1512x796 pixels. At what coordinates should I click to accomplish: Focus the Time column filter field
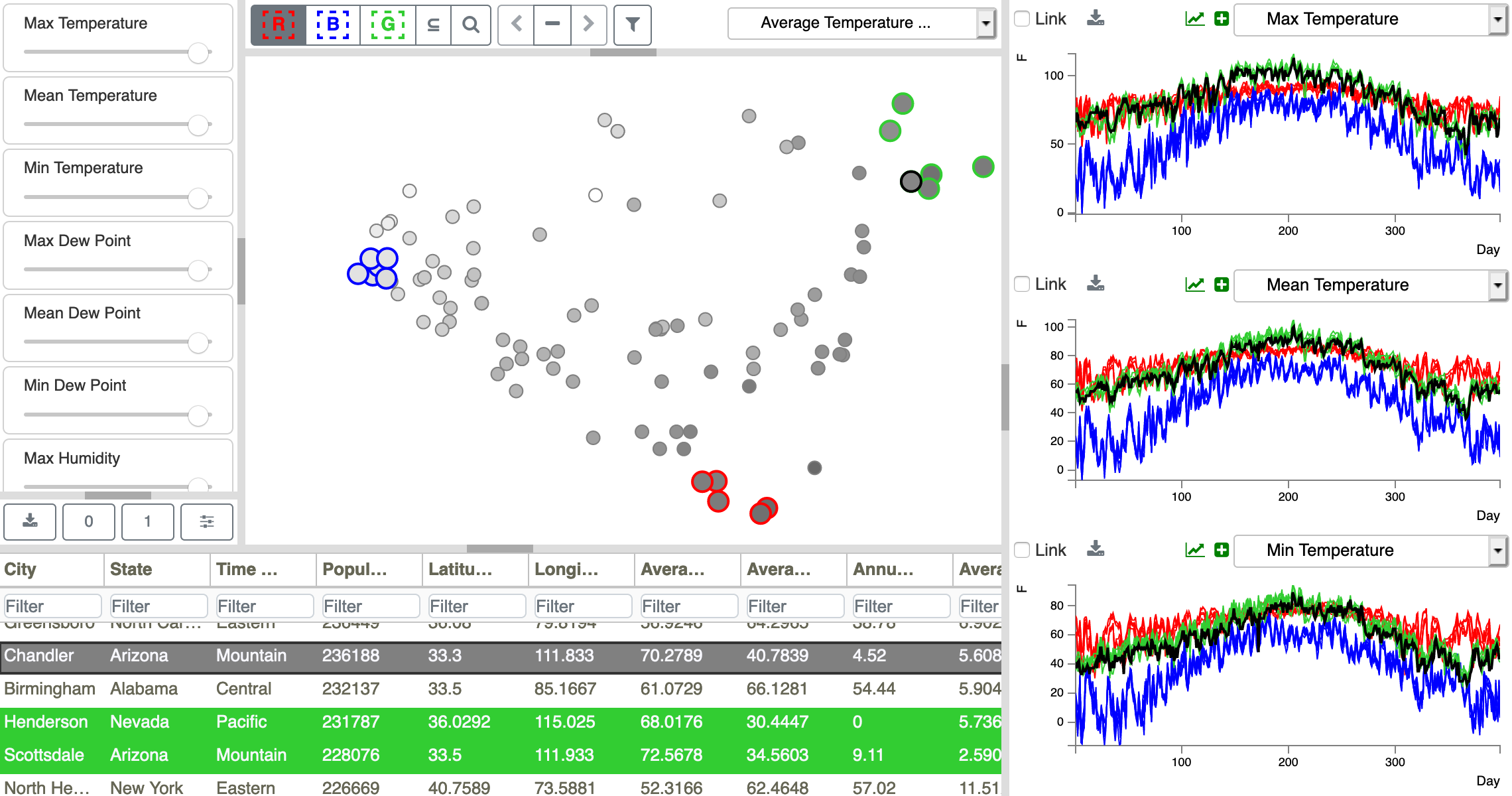pos(265,606)
